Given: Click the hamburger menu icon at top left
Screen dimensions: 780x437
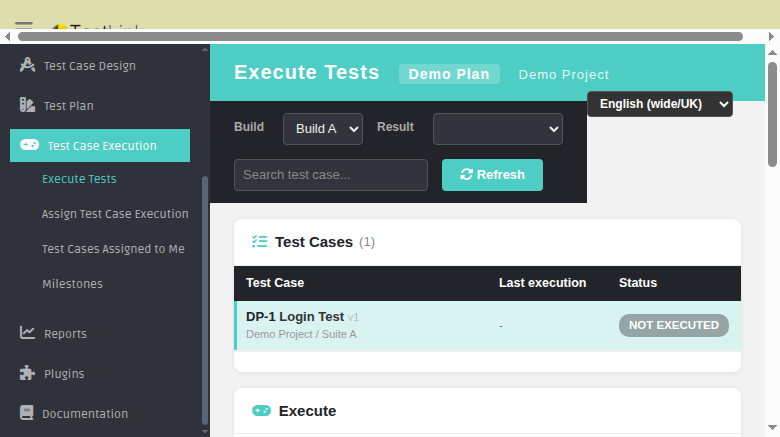Looking at the screenshot, I should coord(24,25).
